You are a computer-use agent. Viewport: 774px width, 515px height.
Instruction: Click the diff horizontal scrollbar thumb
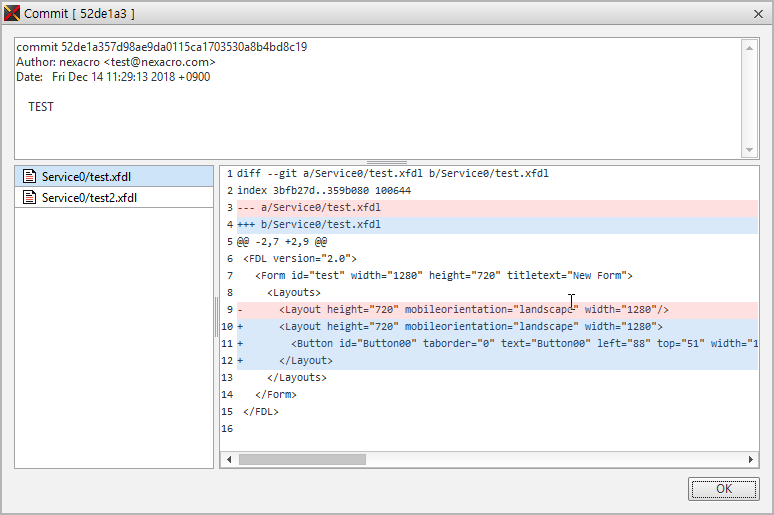pos(302,459)
